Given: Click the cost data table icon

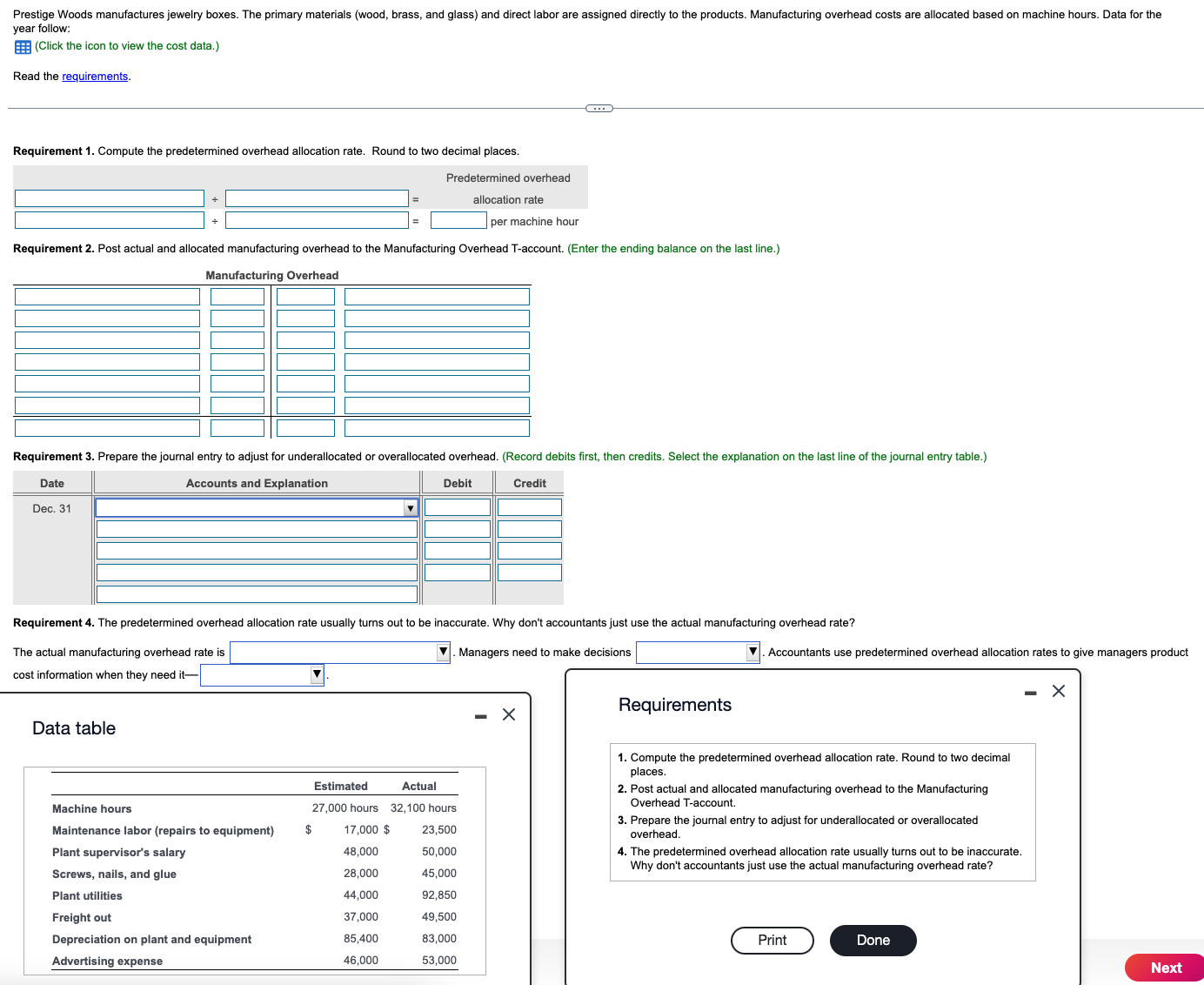Looking at the screenshot, I should pos(22,46).
